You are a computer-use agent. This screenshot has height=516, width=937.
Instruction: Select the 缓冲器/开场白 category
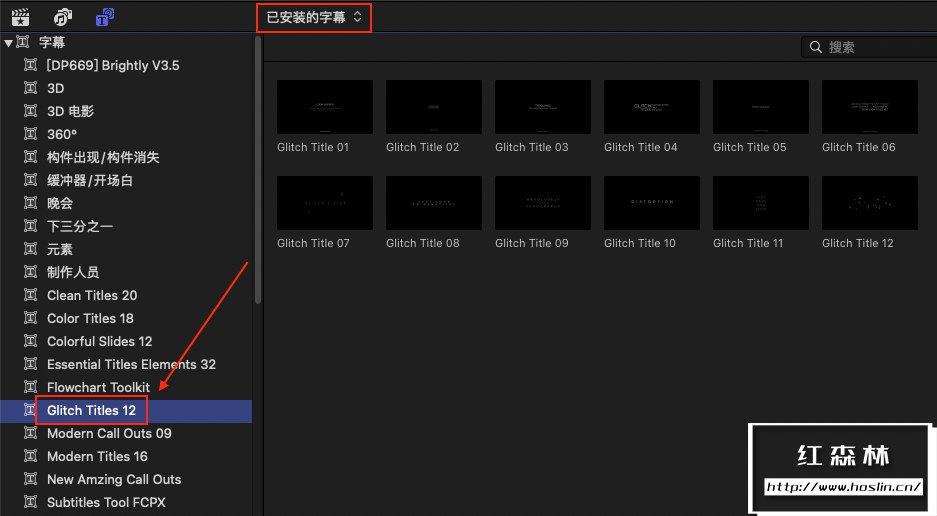90,180
